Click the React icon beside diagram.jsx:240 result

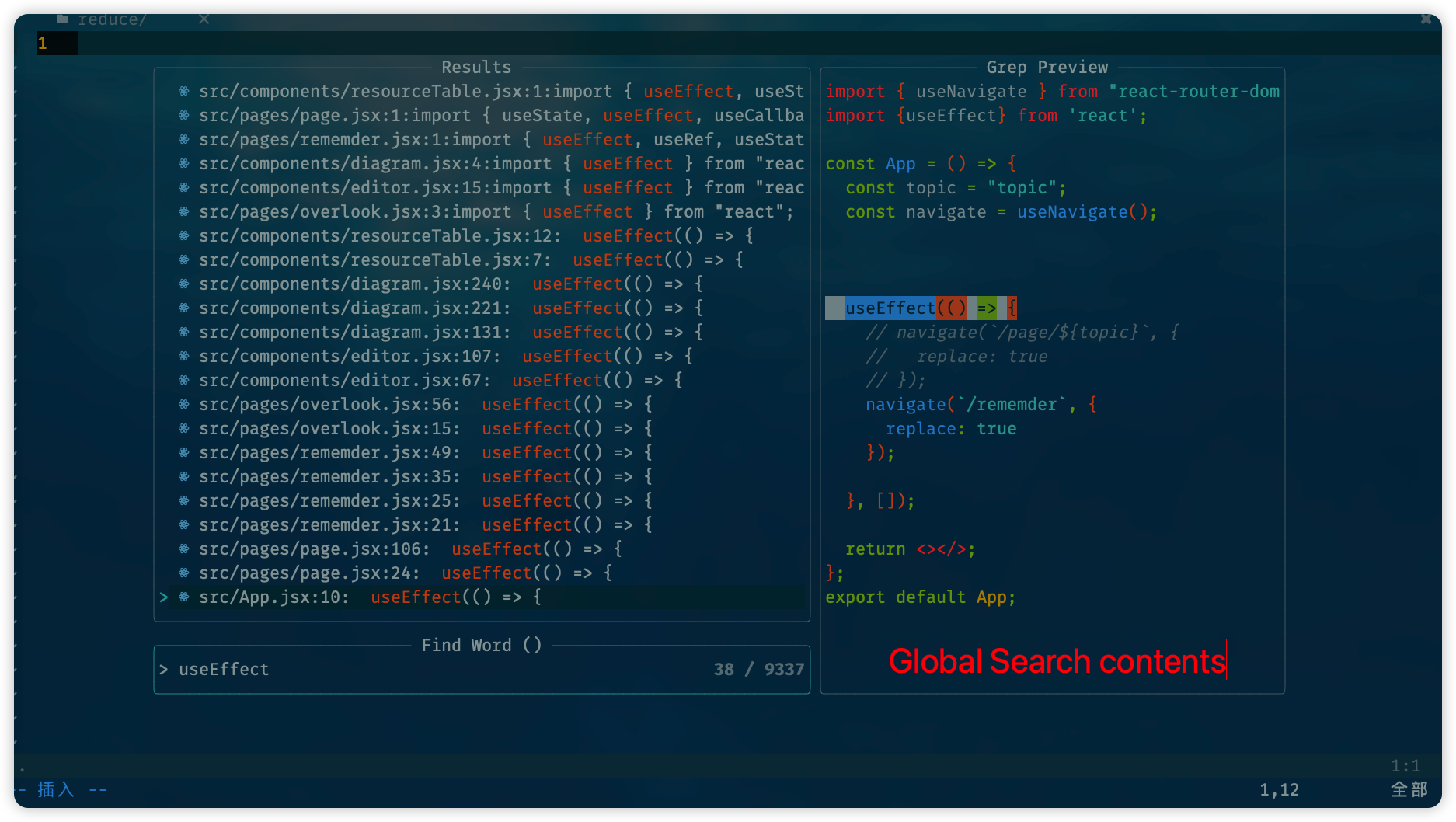tap(184, 284)
